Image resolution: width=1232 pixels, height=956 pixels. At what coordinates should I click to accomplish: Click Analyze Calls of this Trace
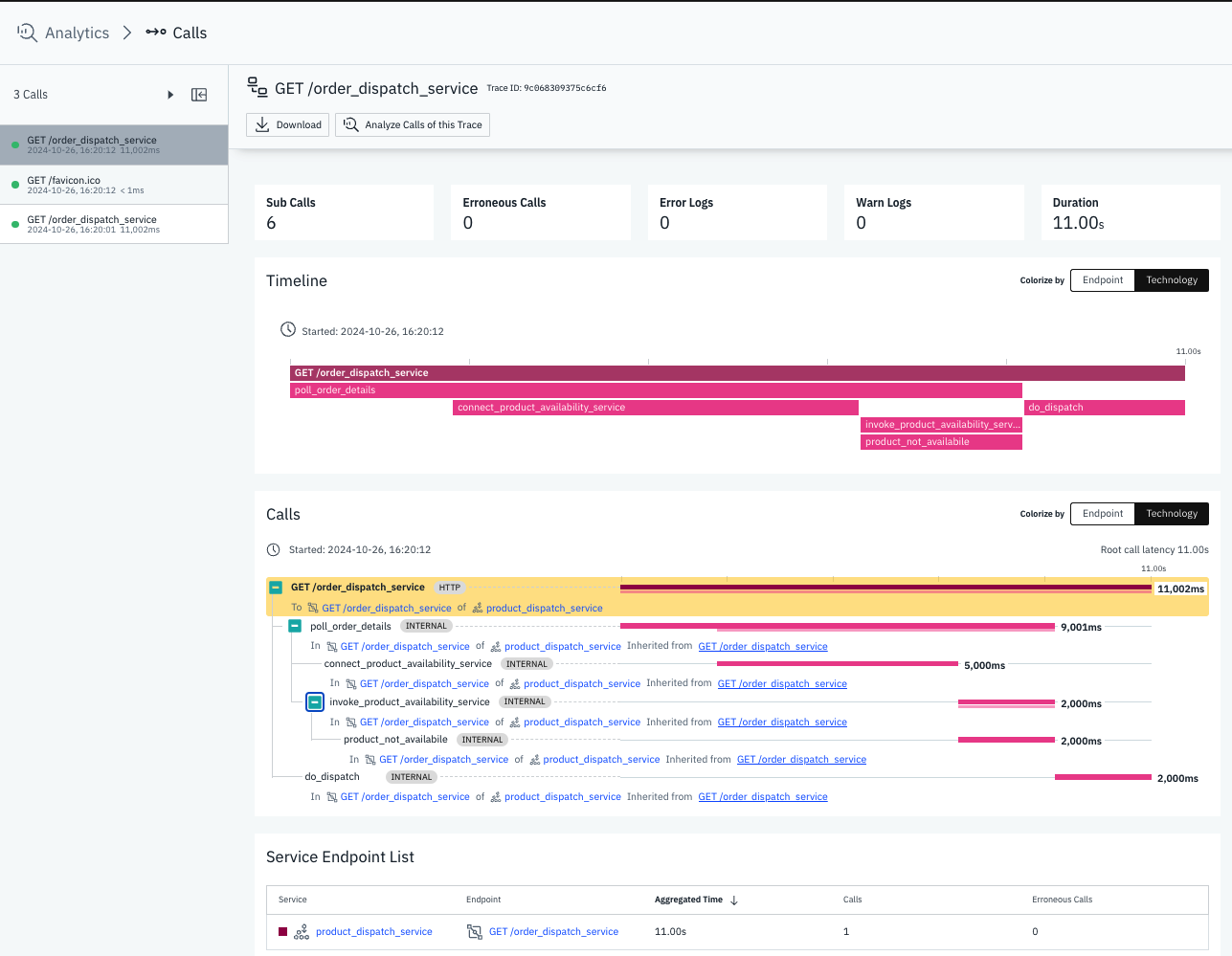click(413, 125)
